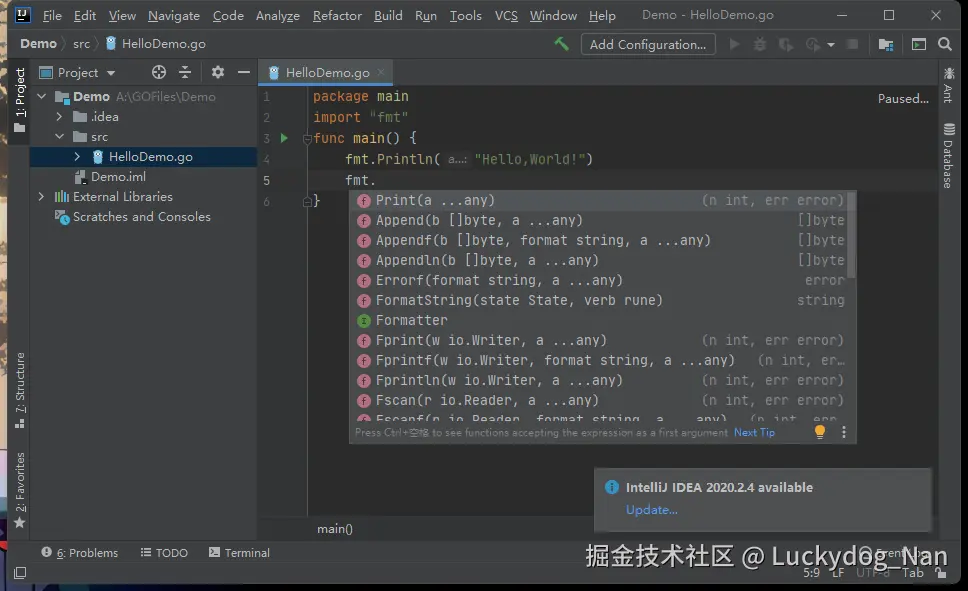Click the Run green play toolbar icon
This screenshot has height=591, width=968.
735,44
